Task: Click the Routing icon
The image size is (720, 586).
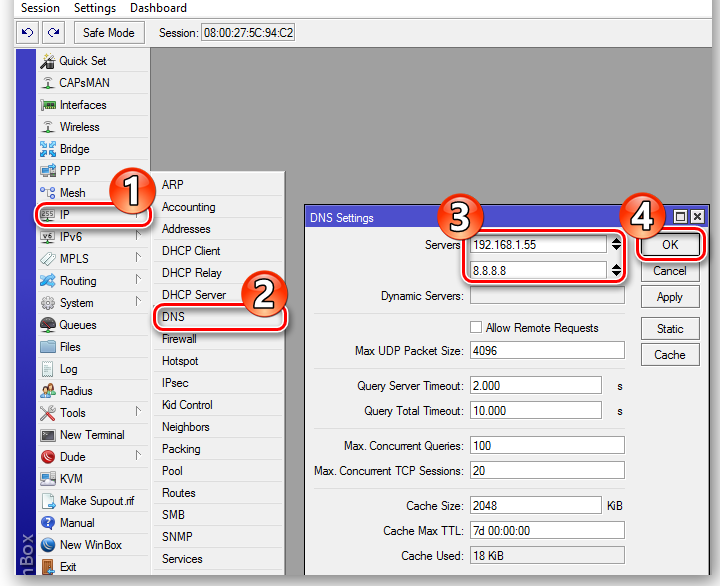Action: [x=48, y=281]
